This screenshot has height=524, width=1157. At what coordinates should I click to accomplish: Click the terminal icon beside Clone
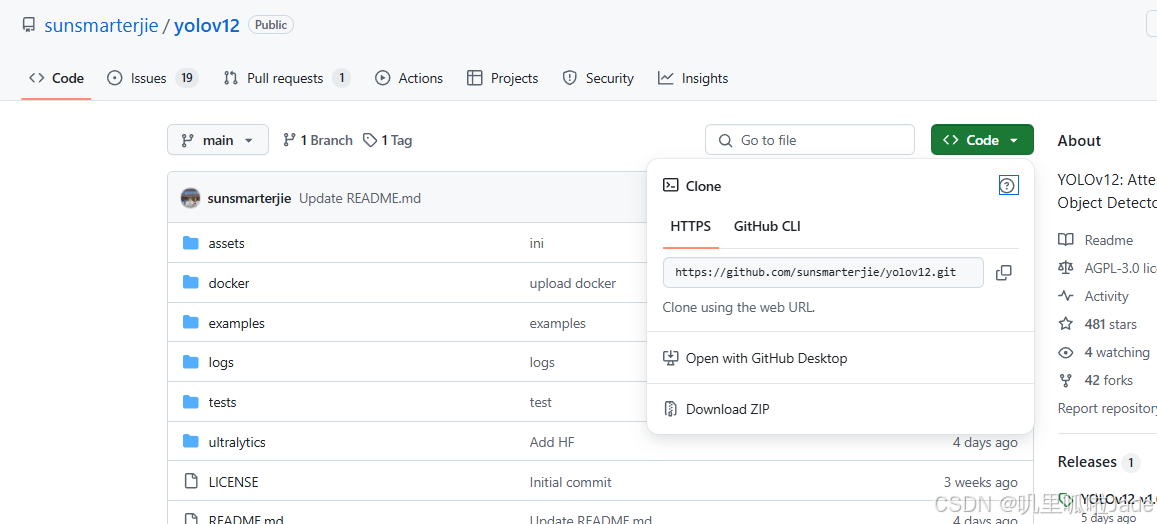[x=670, y=185]
